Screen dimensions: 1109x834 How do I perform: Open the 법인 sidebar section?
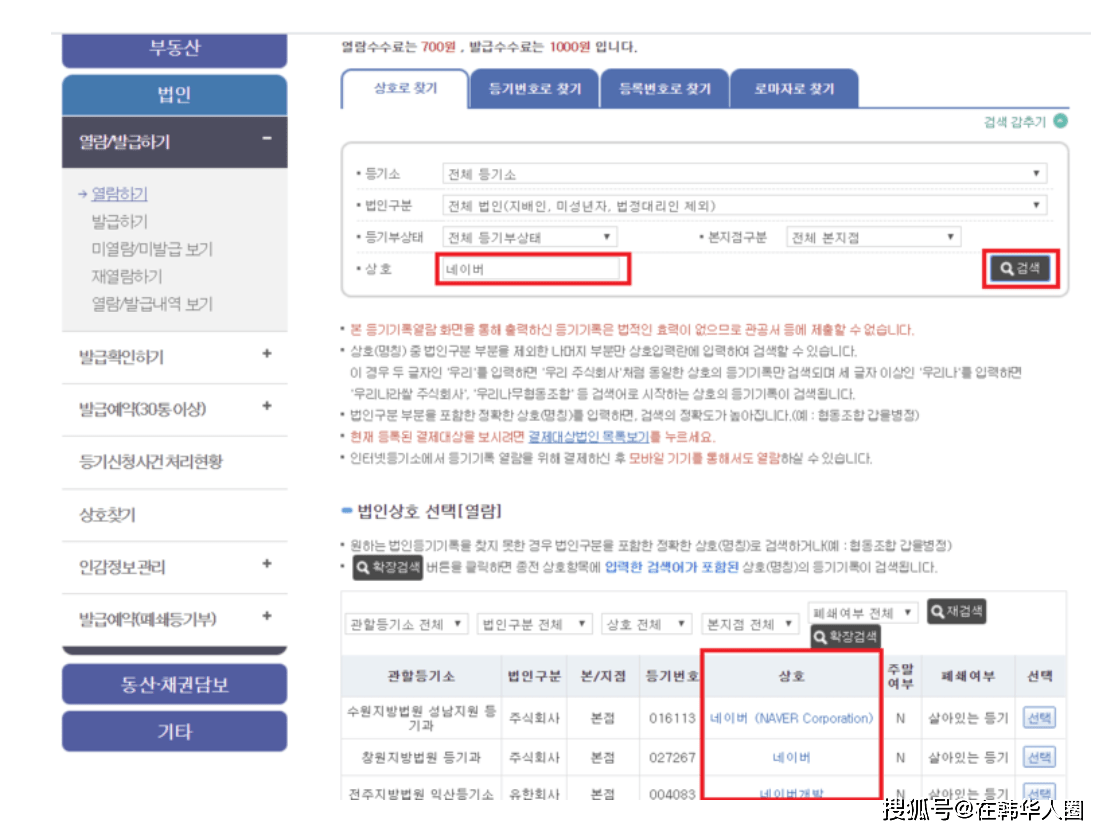174,95
